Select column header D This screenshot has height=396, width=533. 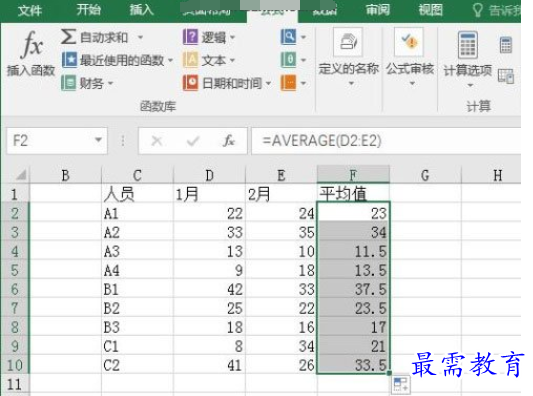click(209, 175)
